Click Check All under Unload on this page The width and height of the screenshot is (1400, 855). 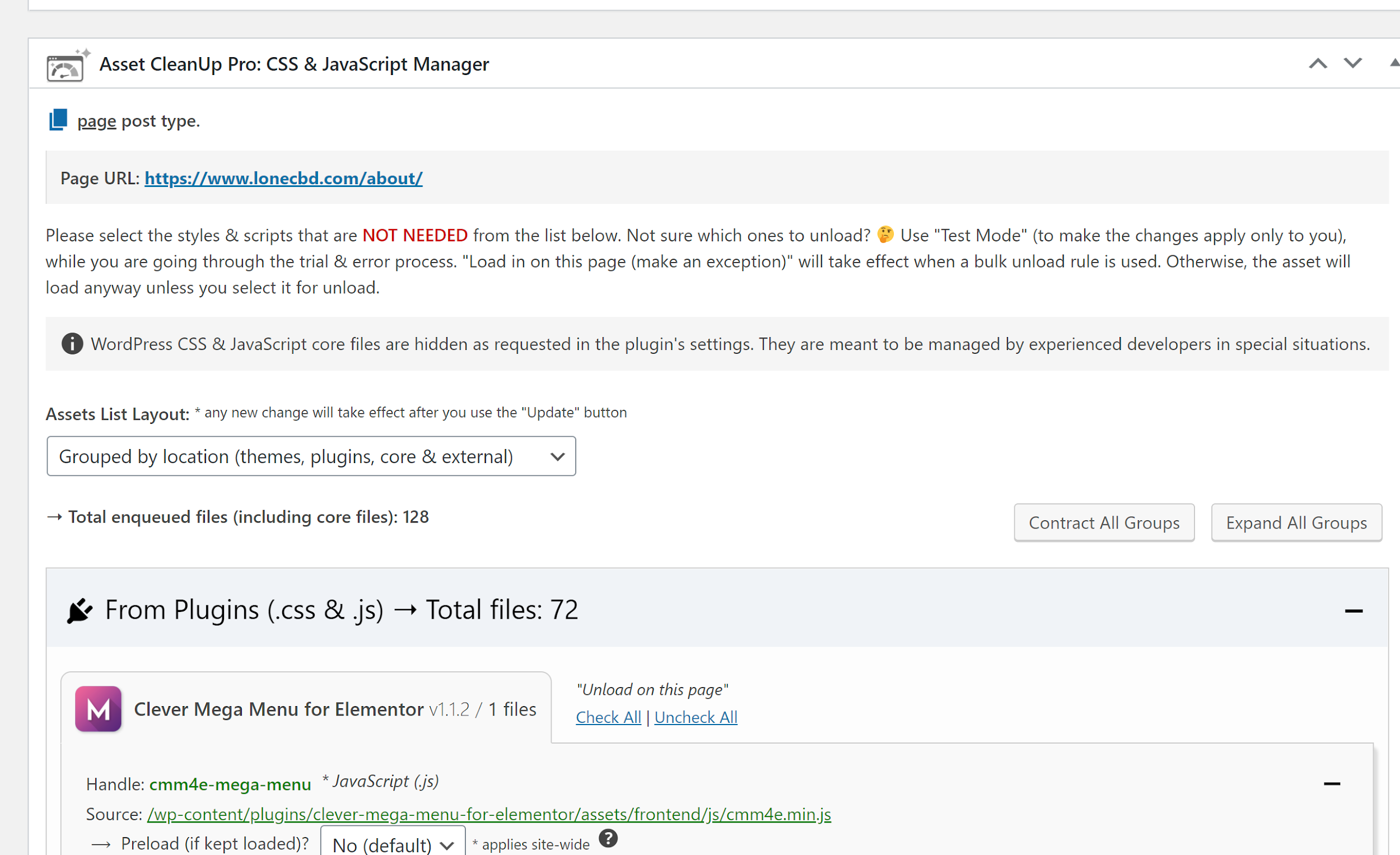click(x=608, y=717)
